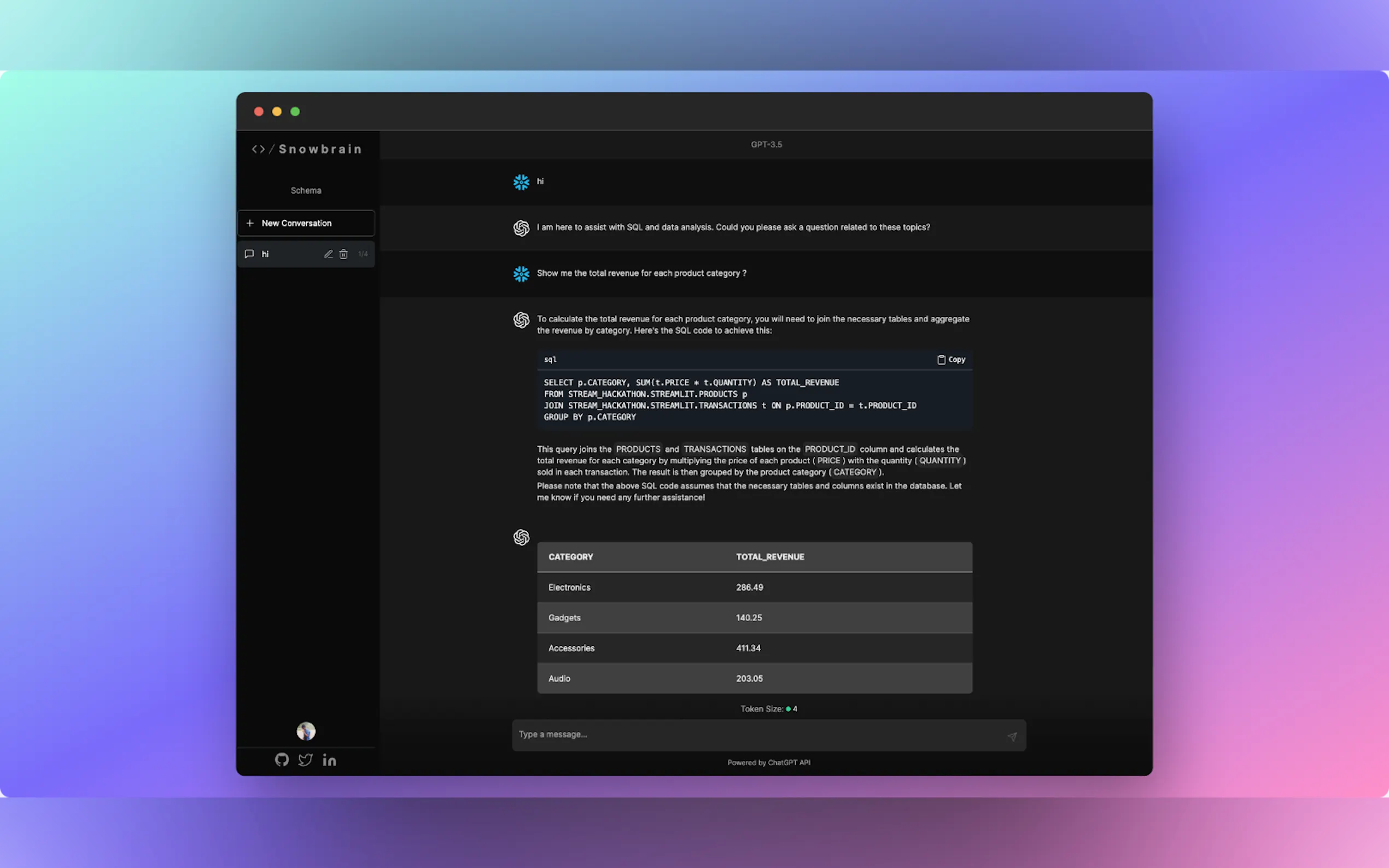Click the chat bubble icon beside 'hi'
This screenshot has width=1389, height=868.
249,254
